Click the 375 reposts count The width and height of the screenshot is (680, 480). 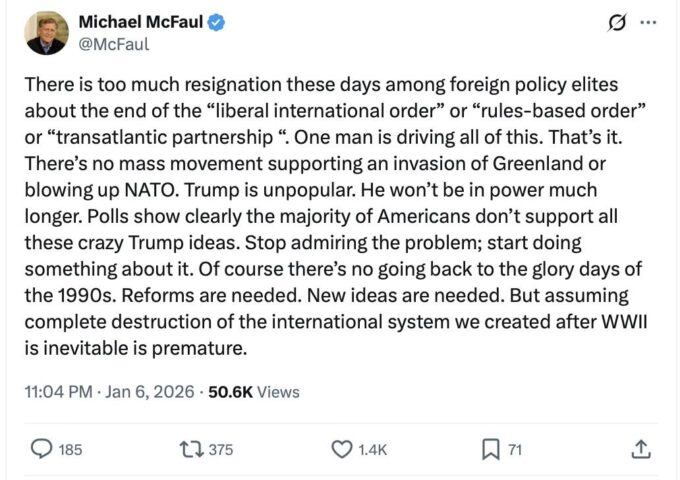click(220, 450)
